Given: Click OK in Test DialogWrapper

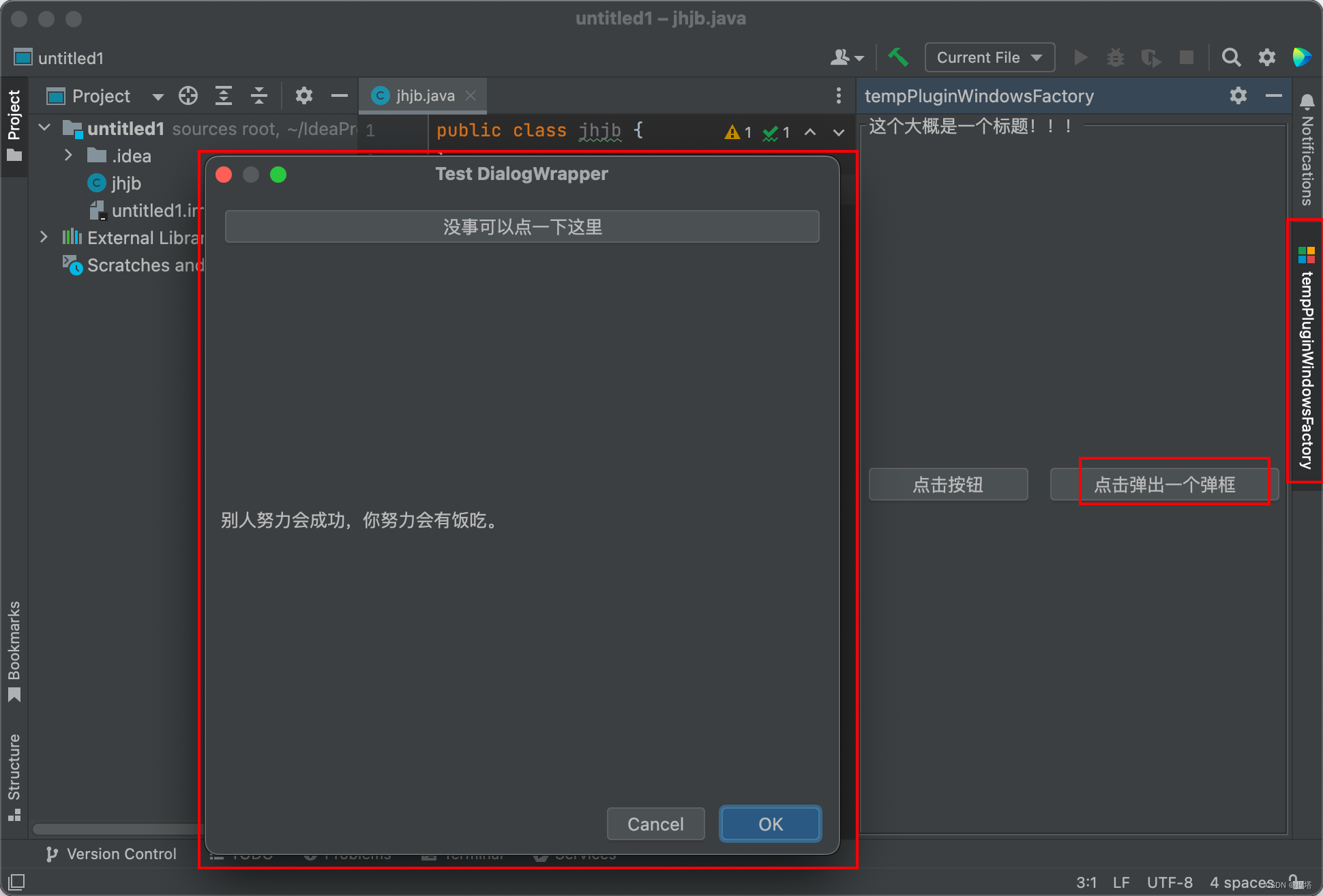Looking at the screenshot, I should pyautogui.click(x=771, y=824).
